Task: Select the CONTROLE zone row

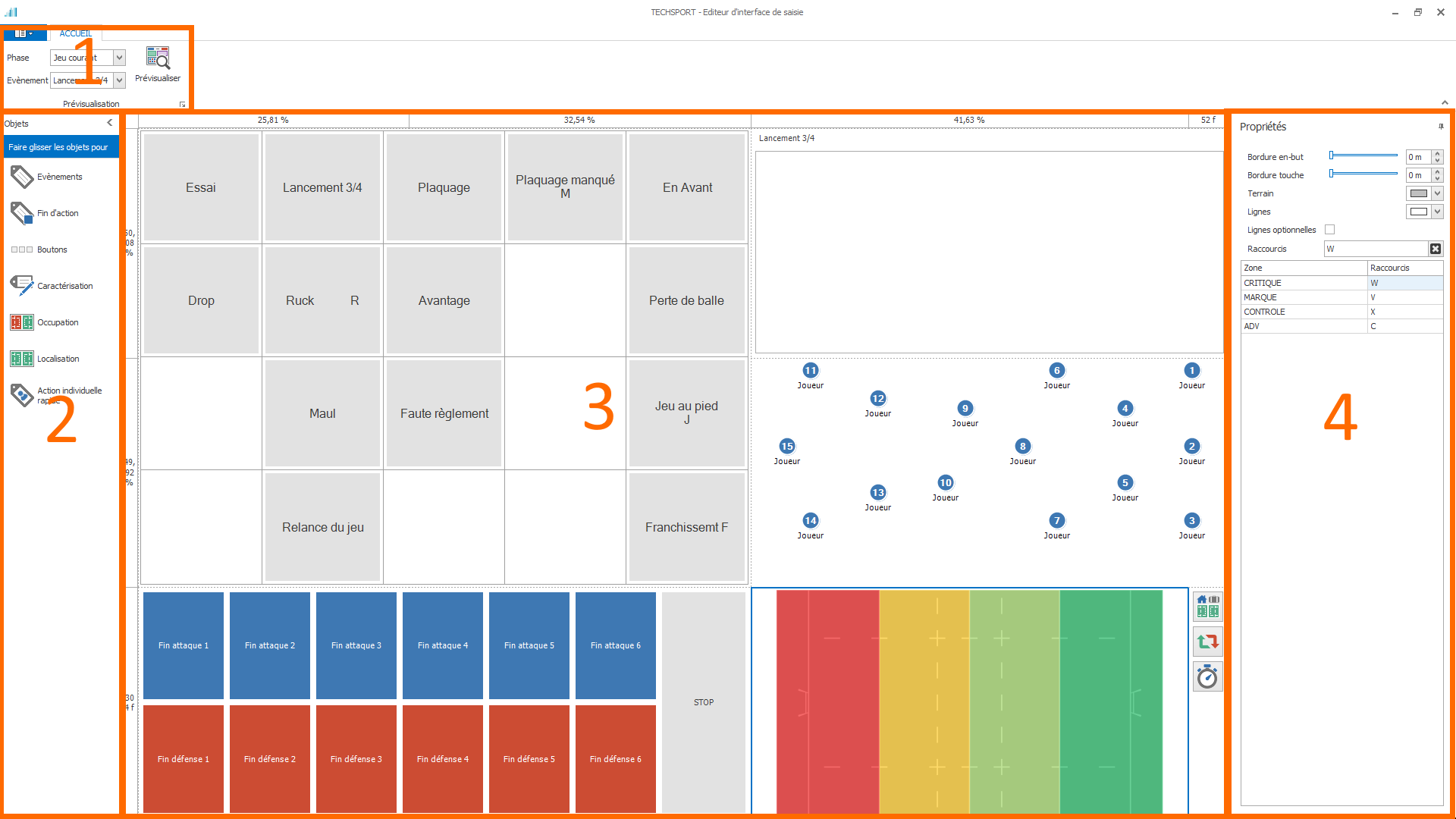Action: pyautogui.click(x=1341, y=312)
